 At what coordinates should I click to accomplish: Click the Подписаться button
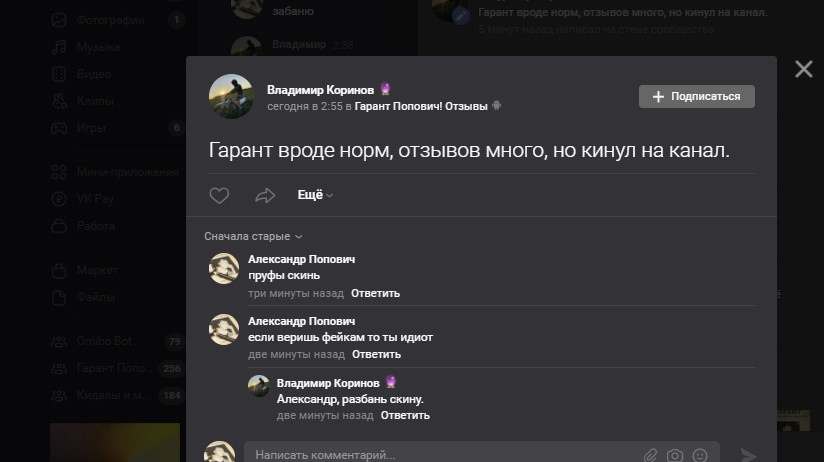[696, 96]
